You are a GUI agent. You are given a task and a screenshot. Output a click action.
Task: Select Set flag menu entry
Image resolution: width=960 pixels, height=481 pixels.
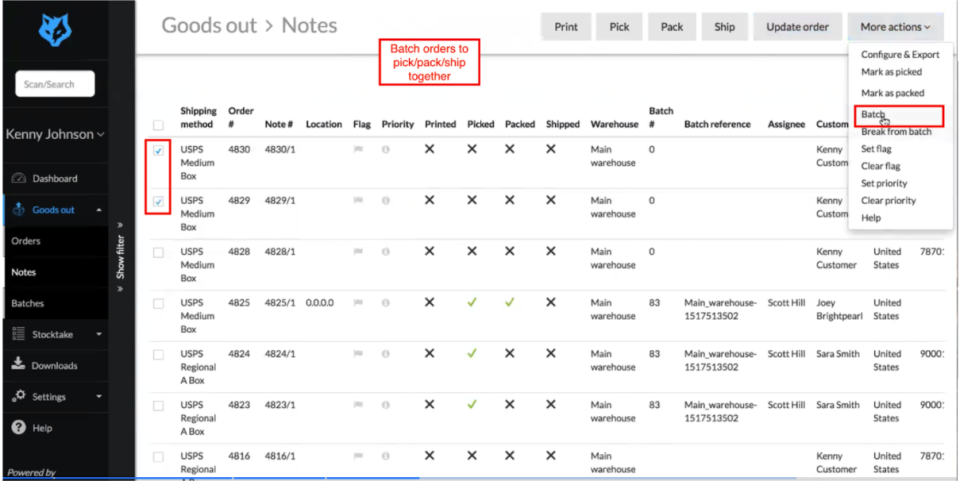click(x=876, y=149)
